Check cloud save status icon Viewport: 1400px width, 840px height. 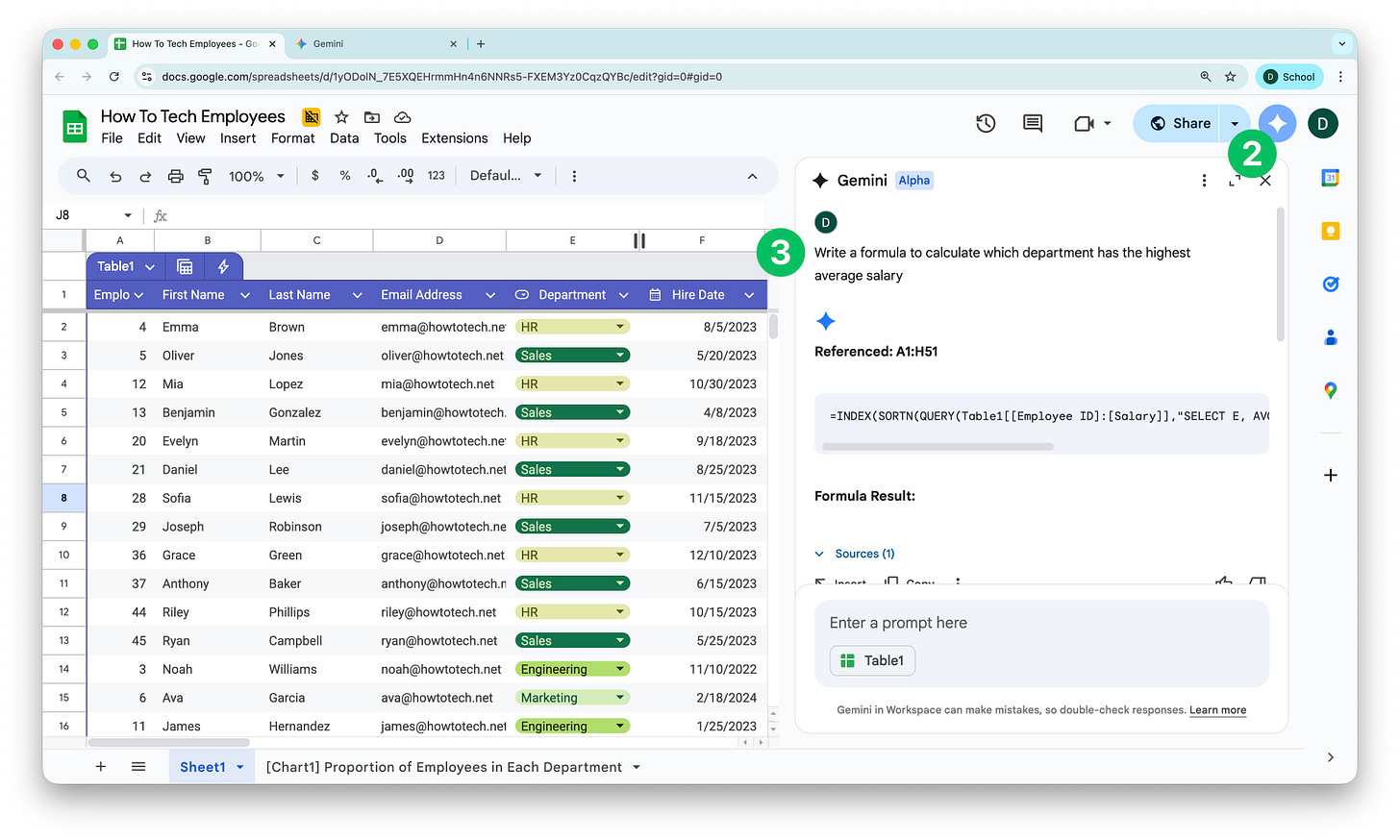click(403, 117)
